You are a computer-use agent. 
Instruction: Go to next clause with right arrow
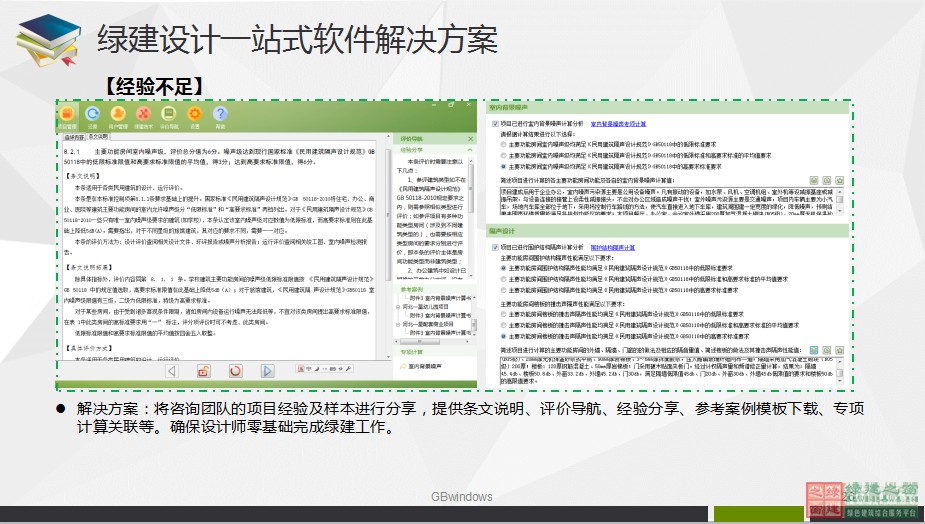267,371
